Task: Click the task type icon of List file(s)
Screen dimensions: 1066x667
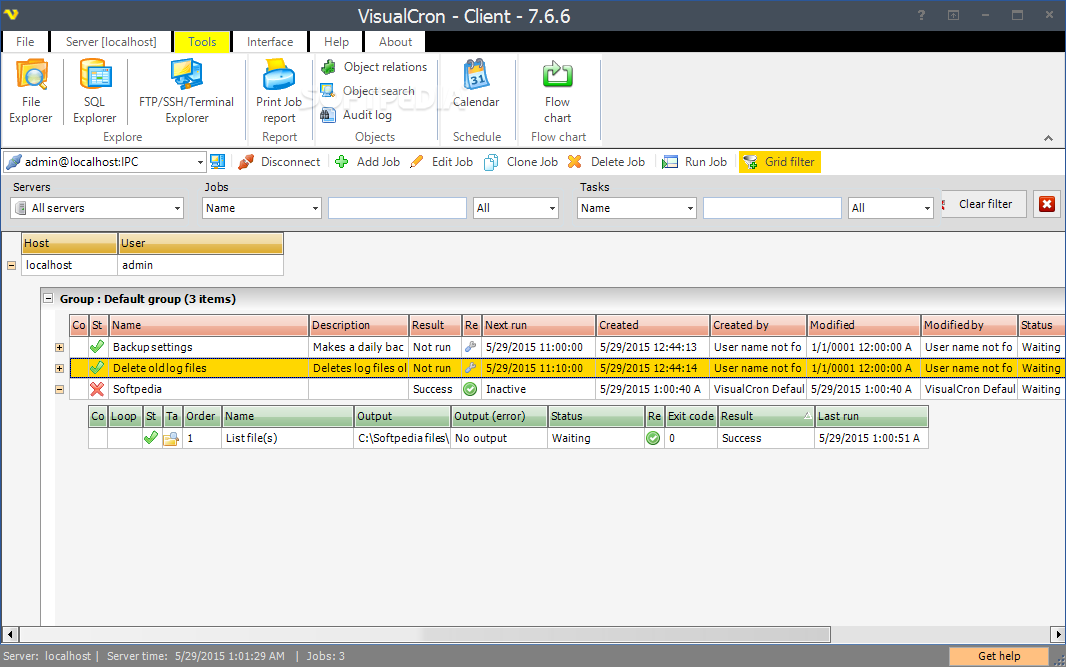Action: tap(171, 439)
